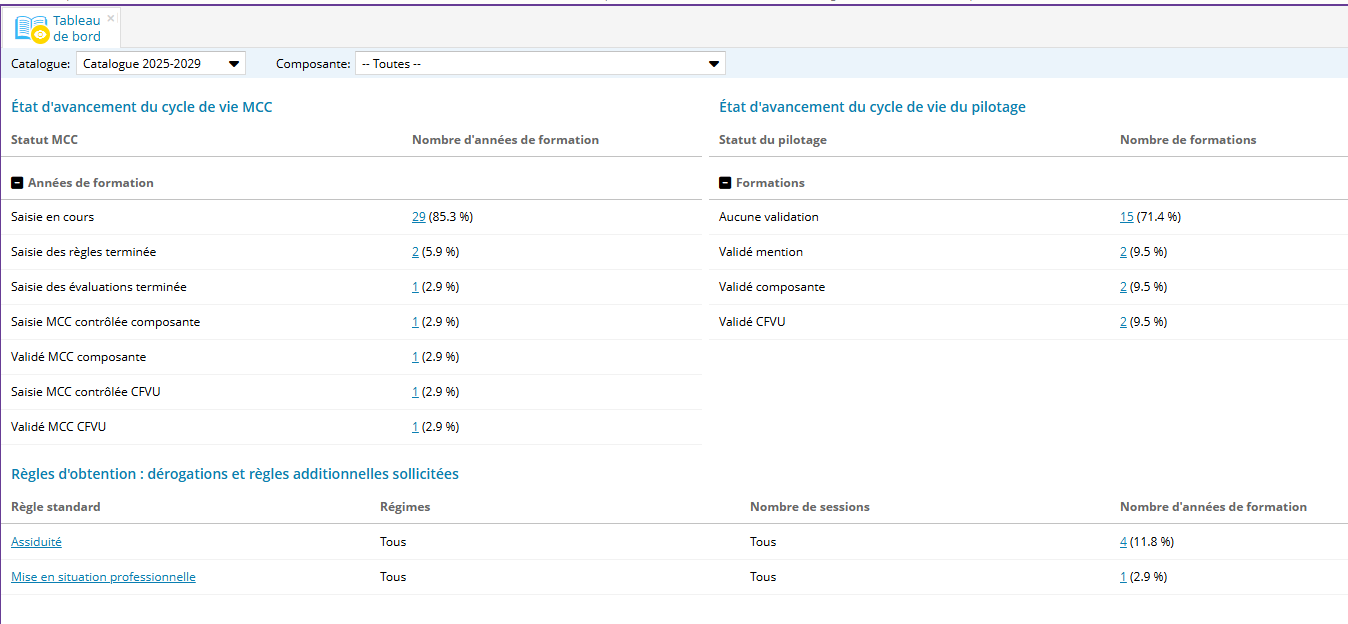Collapse the Formations group
The image size is (1348, 624).
(725, 183)
